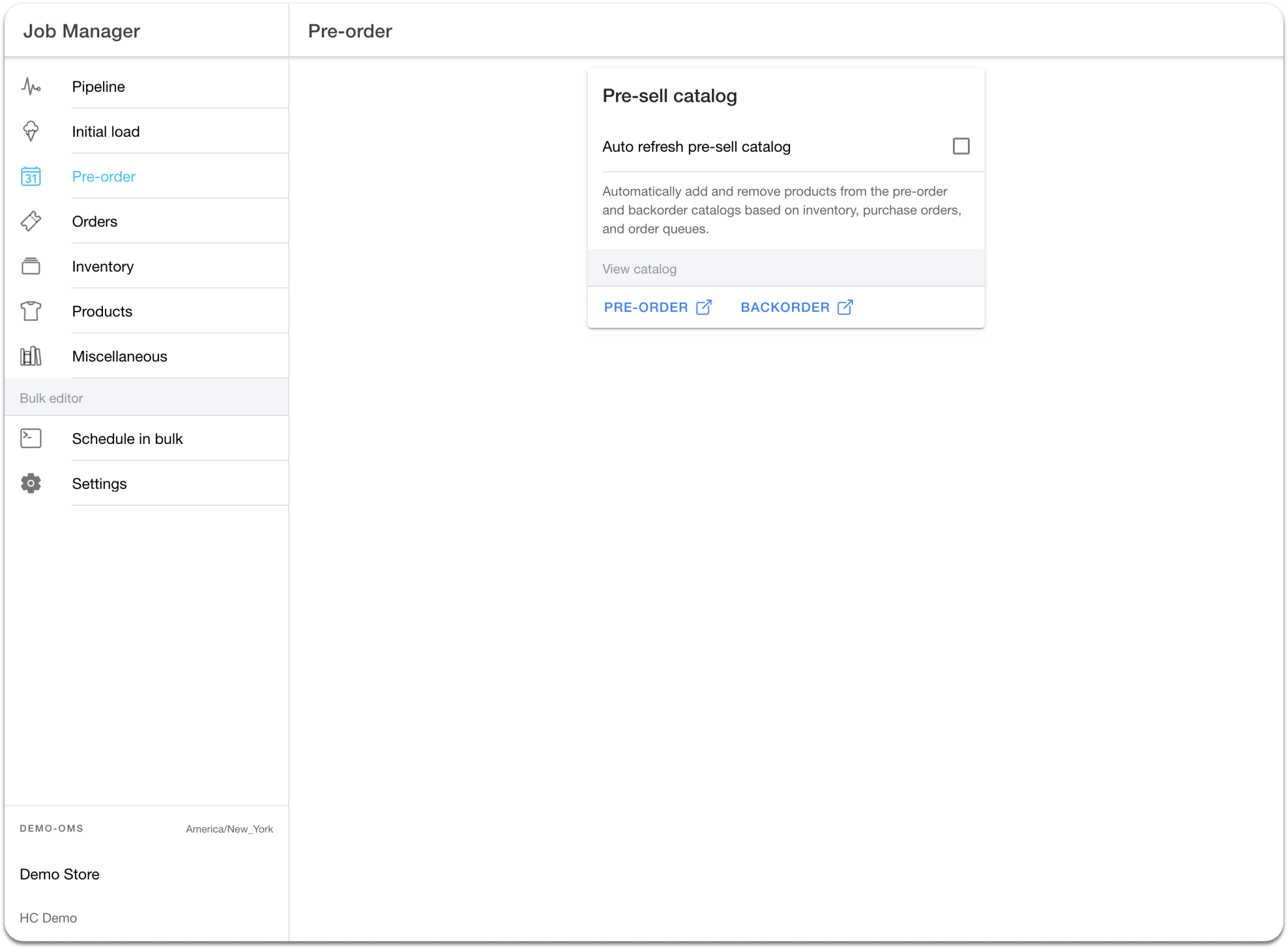Viewport: 1288px width, 949px height.
Task: Open the Pipeline menu item
Action: point(99,87)
